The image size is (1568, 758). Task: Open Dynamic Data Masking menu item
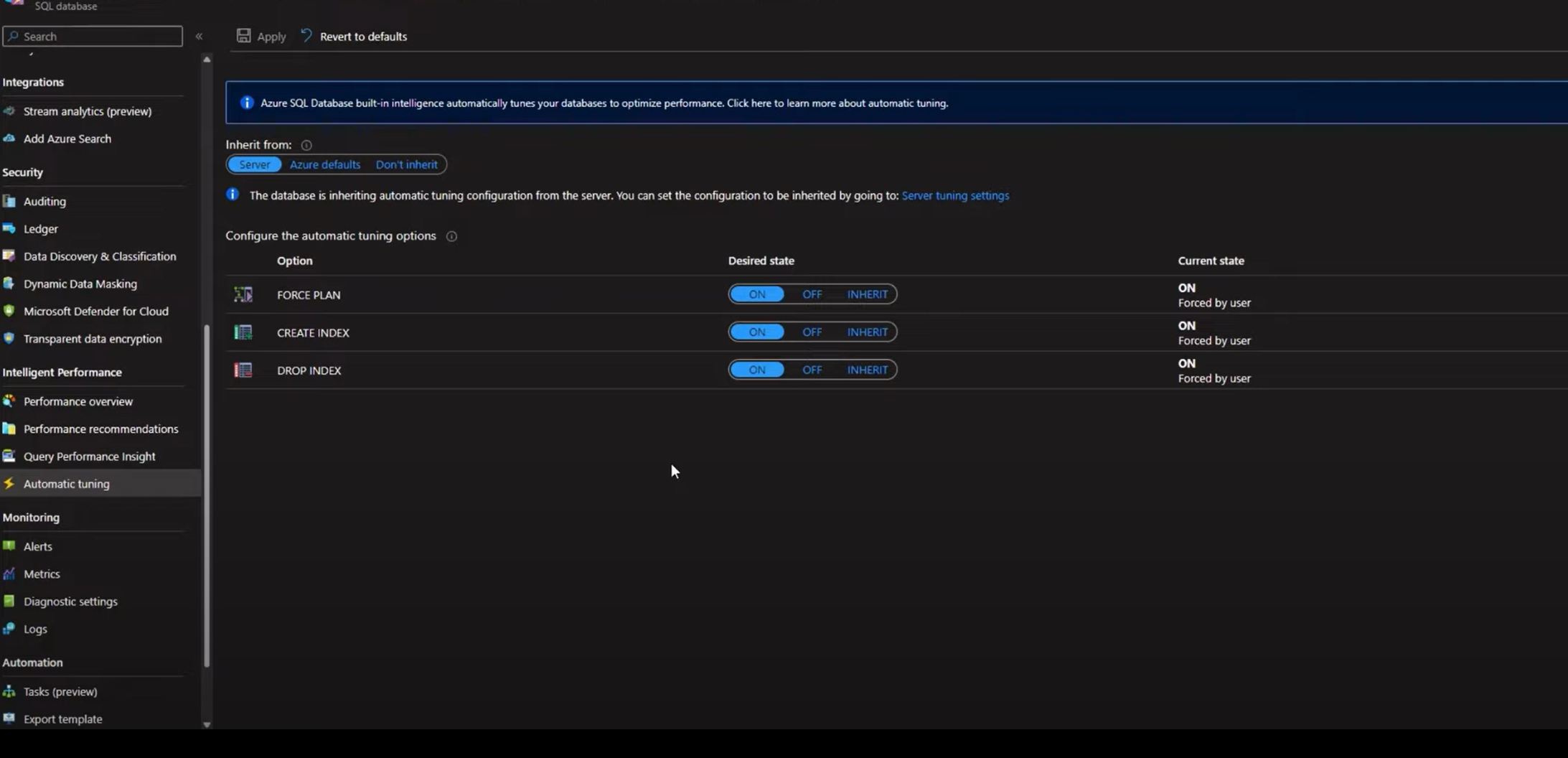click(80, 284)
